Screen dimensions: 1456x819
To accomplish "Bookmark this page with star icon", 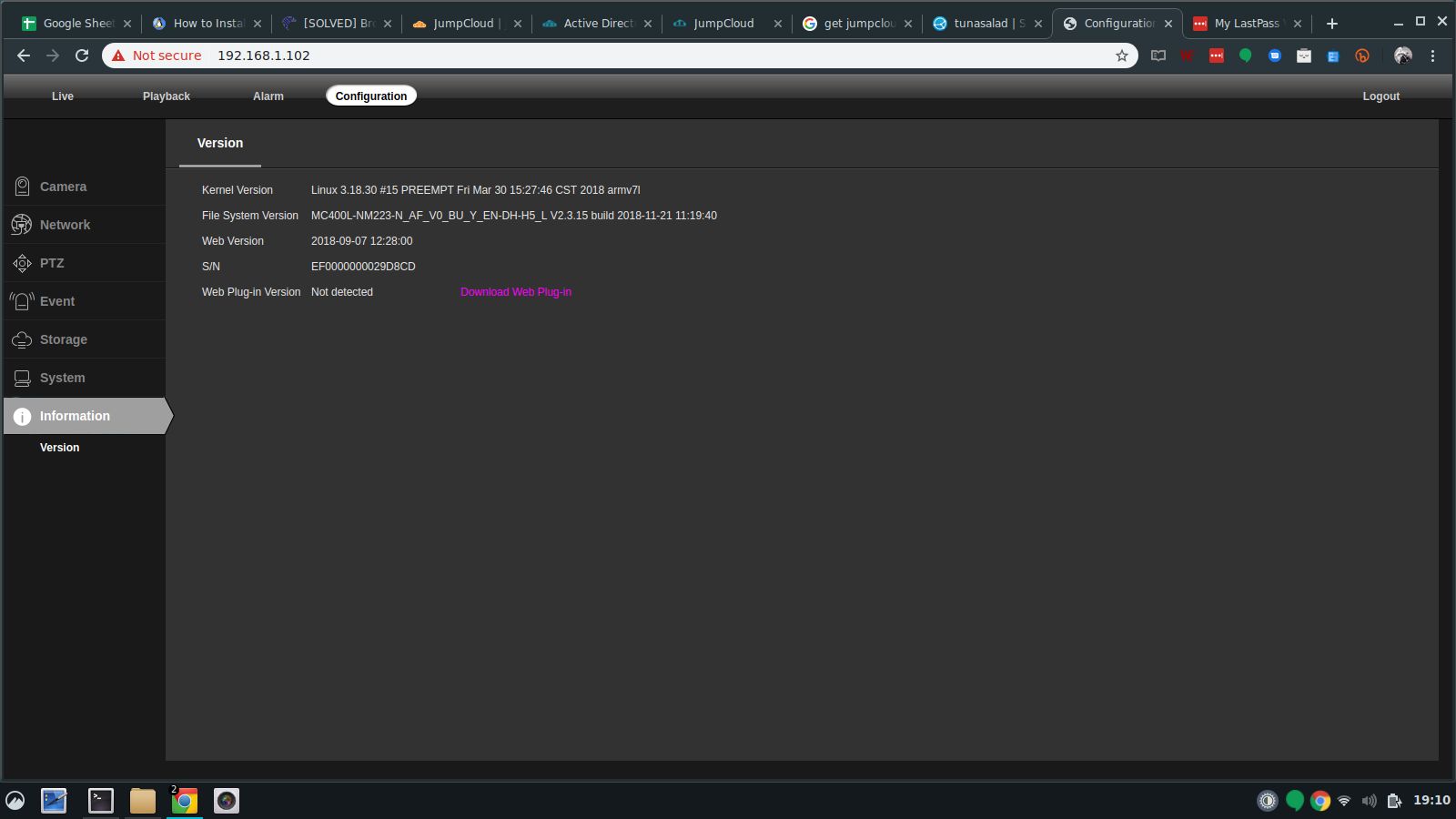I will tap(1122, 56).
